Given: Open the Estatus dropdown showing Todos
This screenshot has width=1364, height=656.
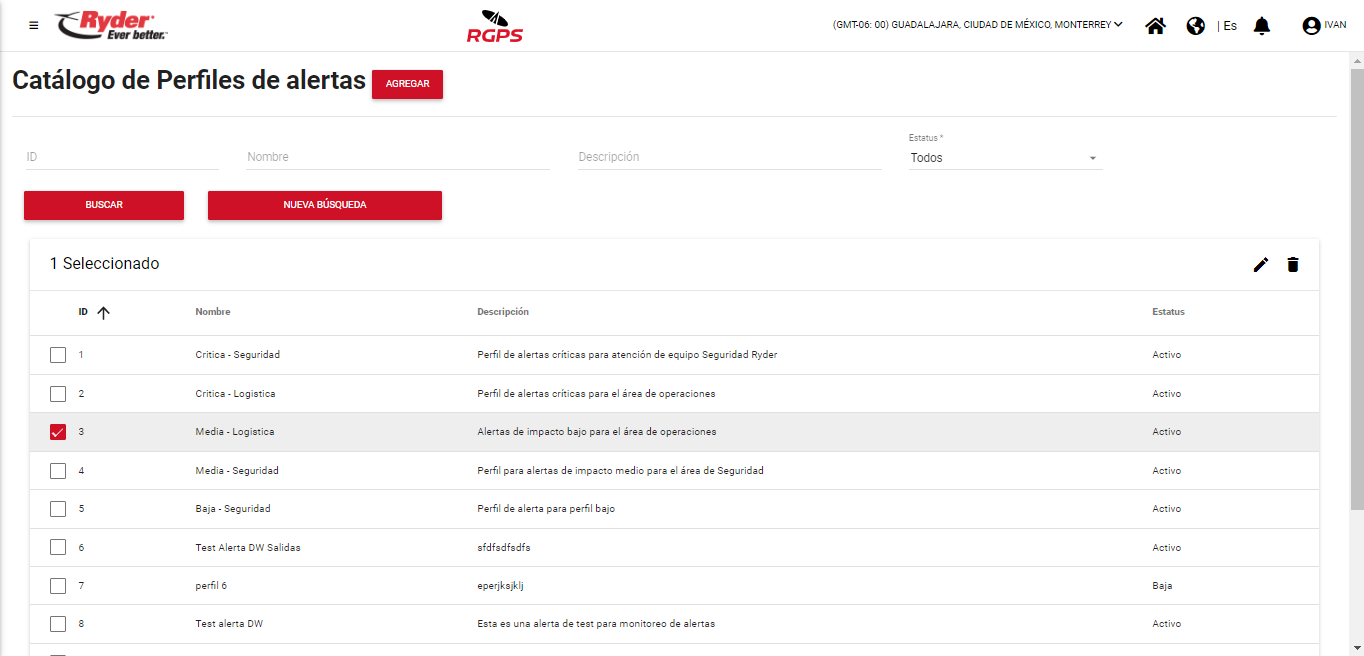Looking at the screenshot, I should click(1004, 158).
